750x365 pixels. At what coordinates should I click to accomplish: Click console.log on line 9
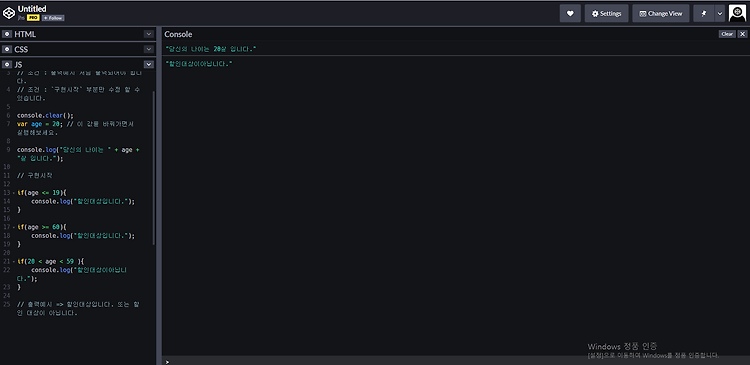pyautogui.click(x=36, y=150)
